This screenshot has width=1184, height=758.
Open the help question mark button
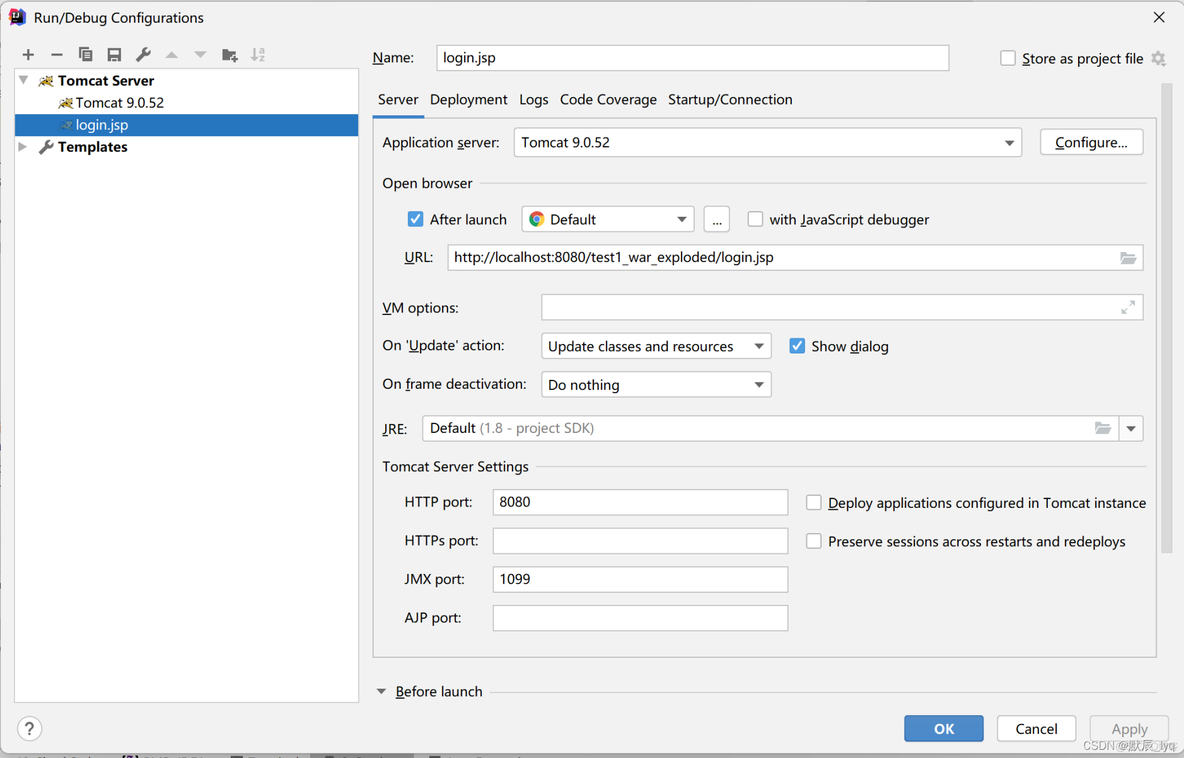pos(29,729)
